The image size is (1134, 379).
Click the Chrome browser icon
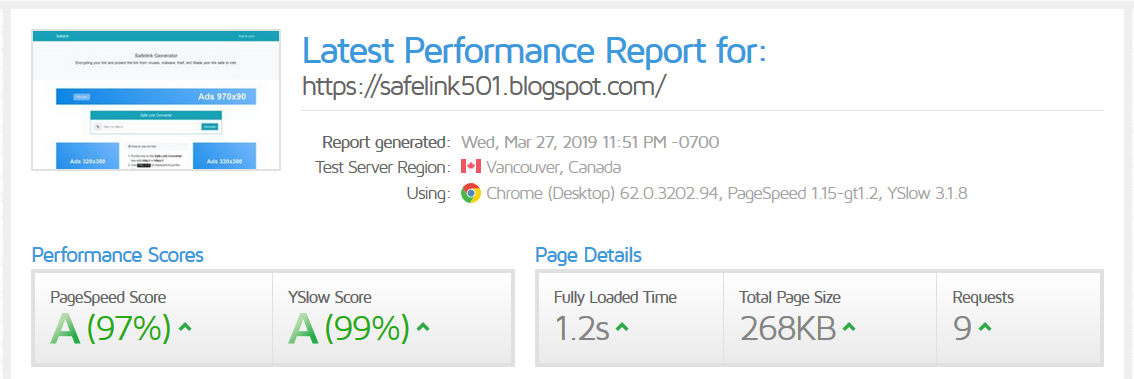tap(471, 193)
